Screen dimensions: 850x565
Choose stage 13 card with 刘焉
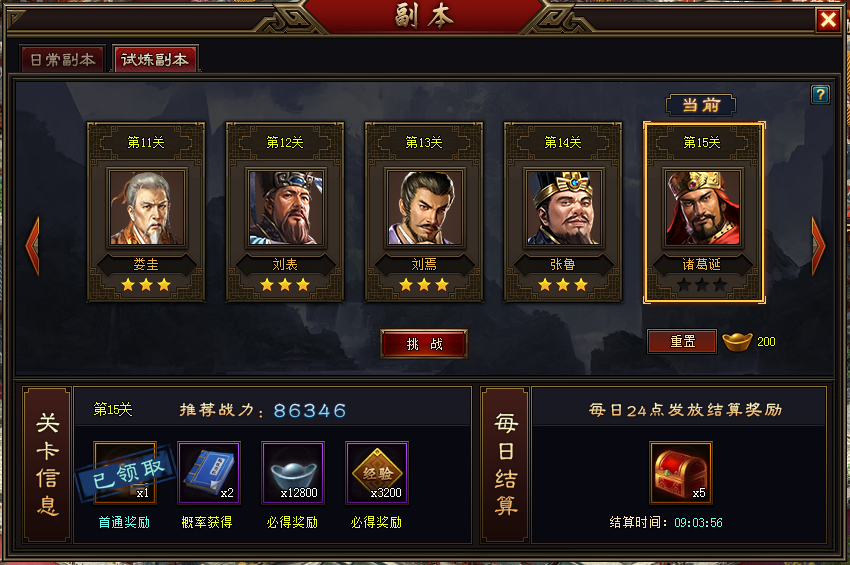(x=424, y=212)
